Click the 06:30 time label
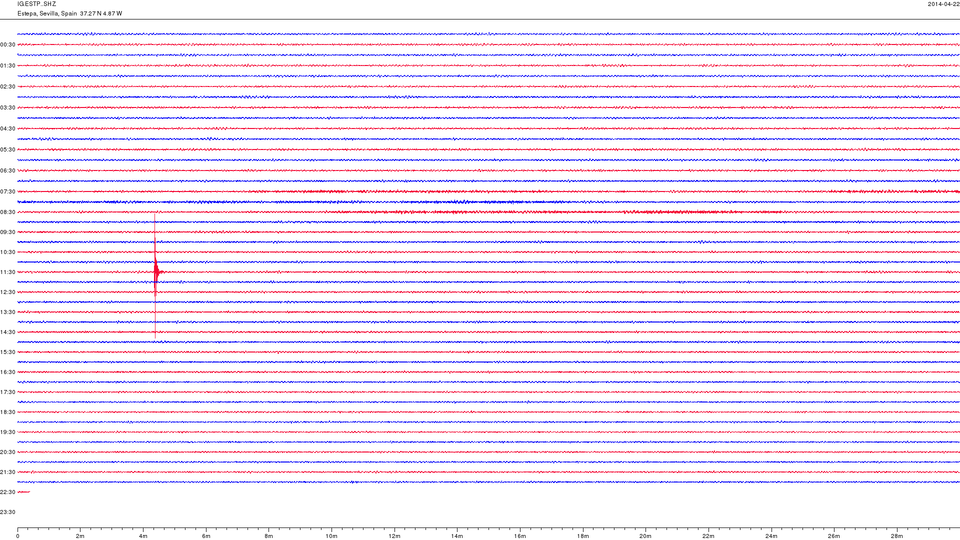 [8, 171]
